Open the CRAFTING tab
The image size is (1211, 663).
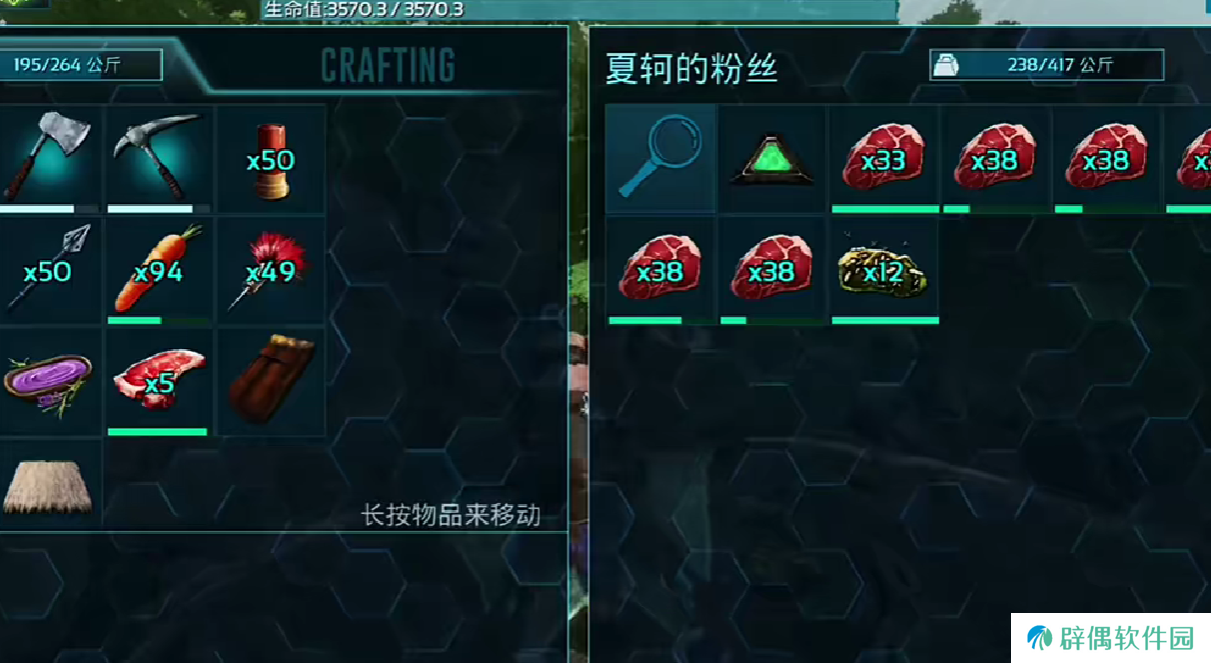[x=388, y=66]
